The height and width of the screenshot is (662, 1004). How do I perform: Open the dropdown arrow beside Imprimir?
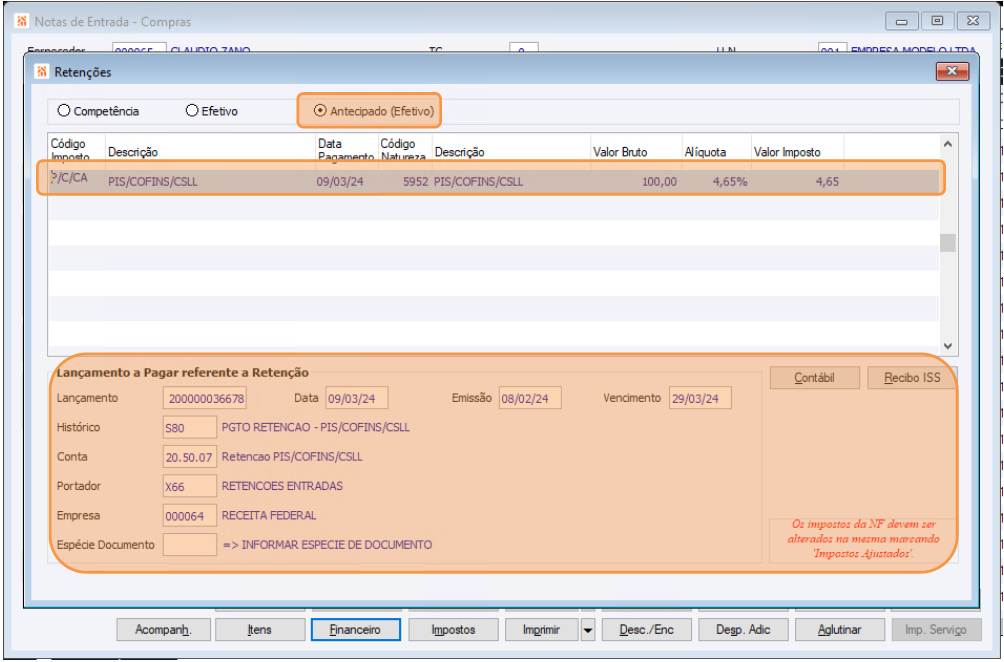coord(588,630)
